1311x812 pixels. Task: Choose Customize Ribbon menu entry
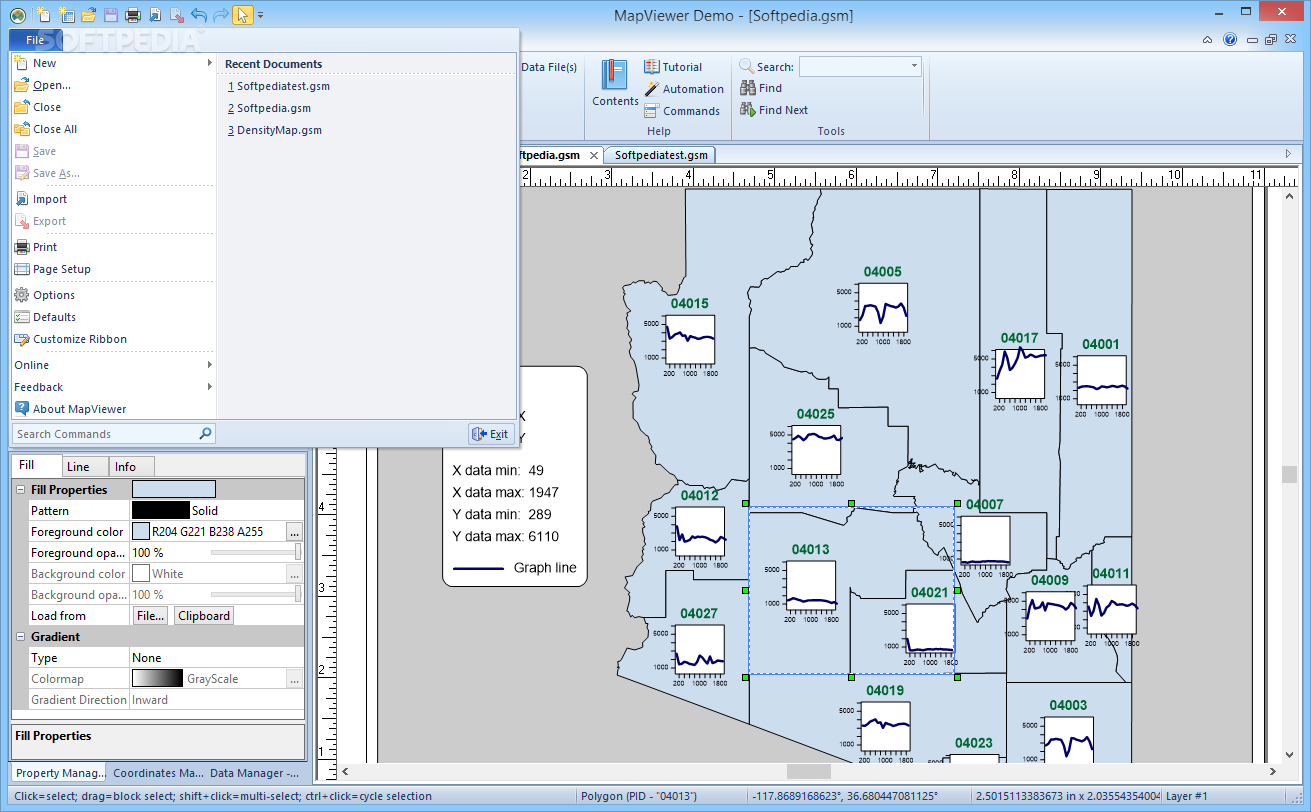113,339
